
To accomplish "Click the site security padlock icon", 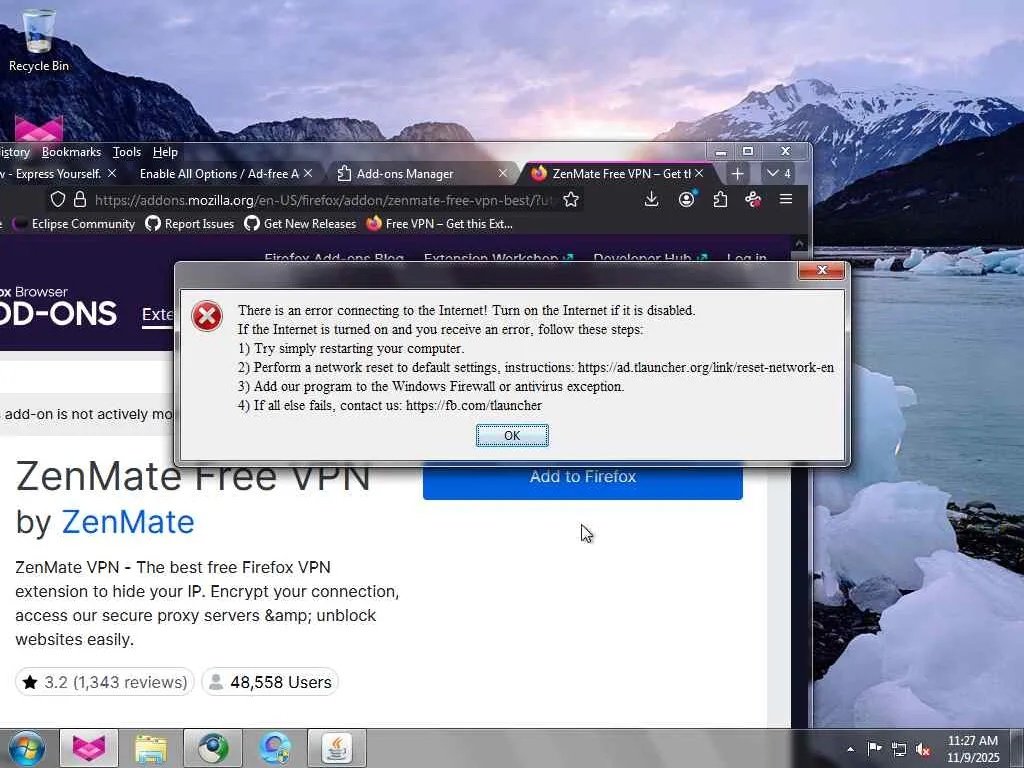I will [x=80, y=199].
